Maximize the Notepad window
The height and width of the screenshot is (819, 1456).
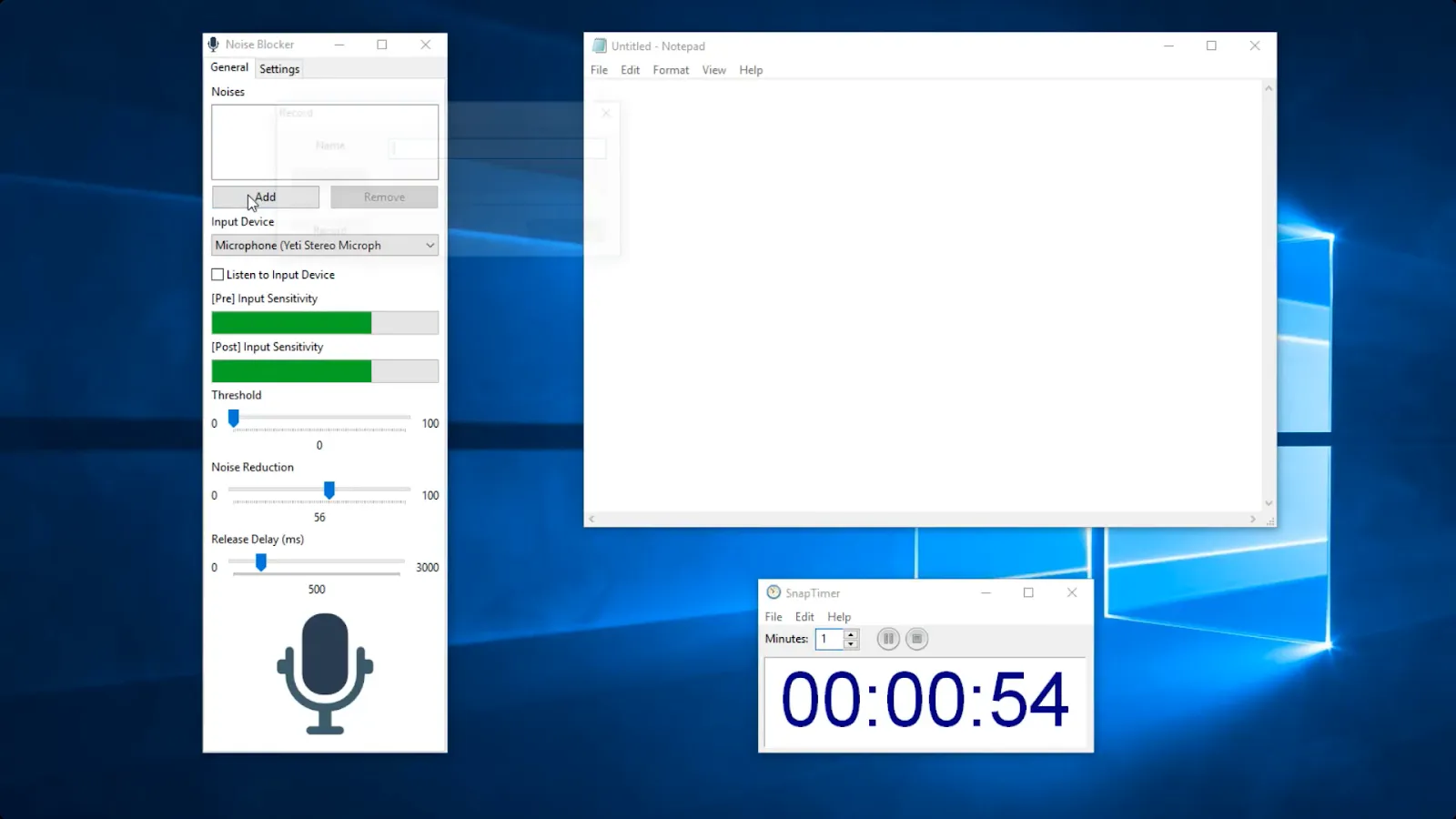1211,45
